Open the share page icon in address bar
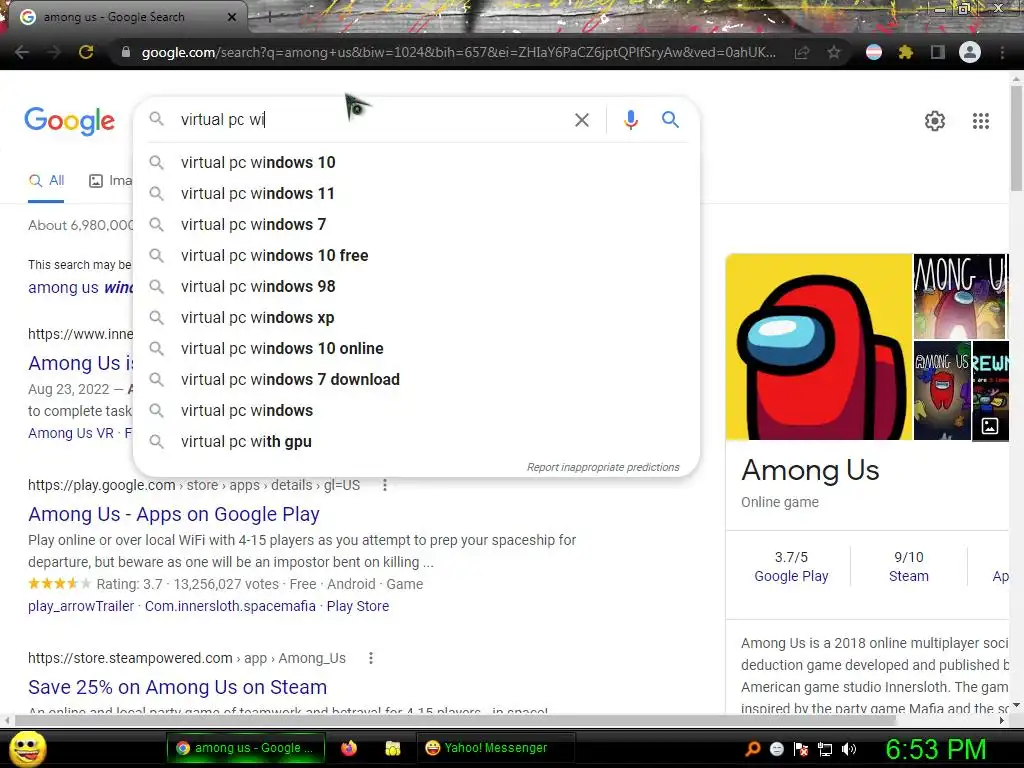Viewport: 1024px width, 768px height. [x=802, y=52]
